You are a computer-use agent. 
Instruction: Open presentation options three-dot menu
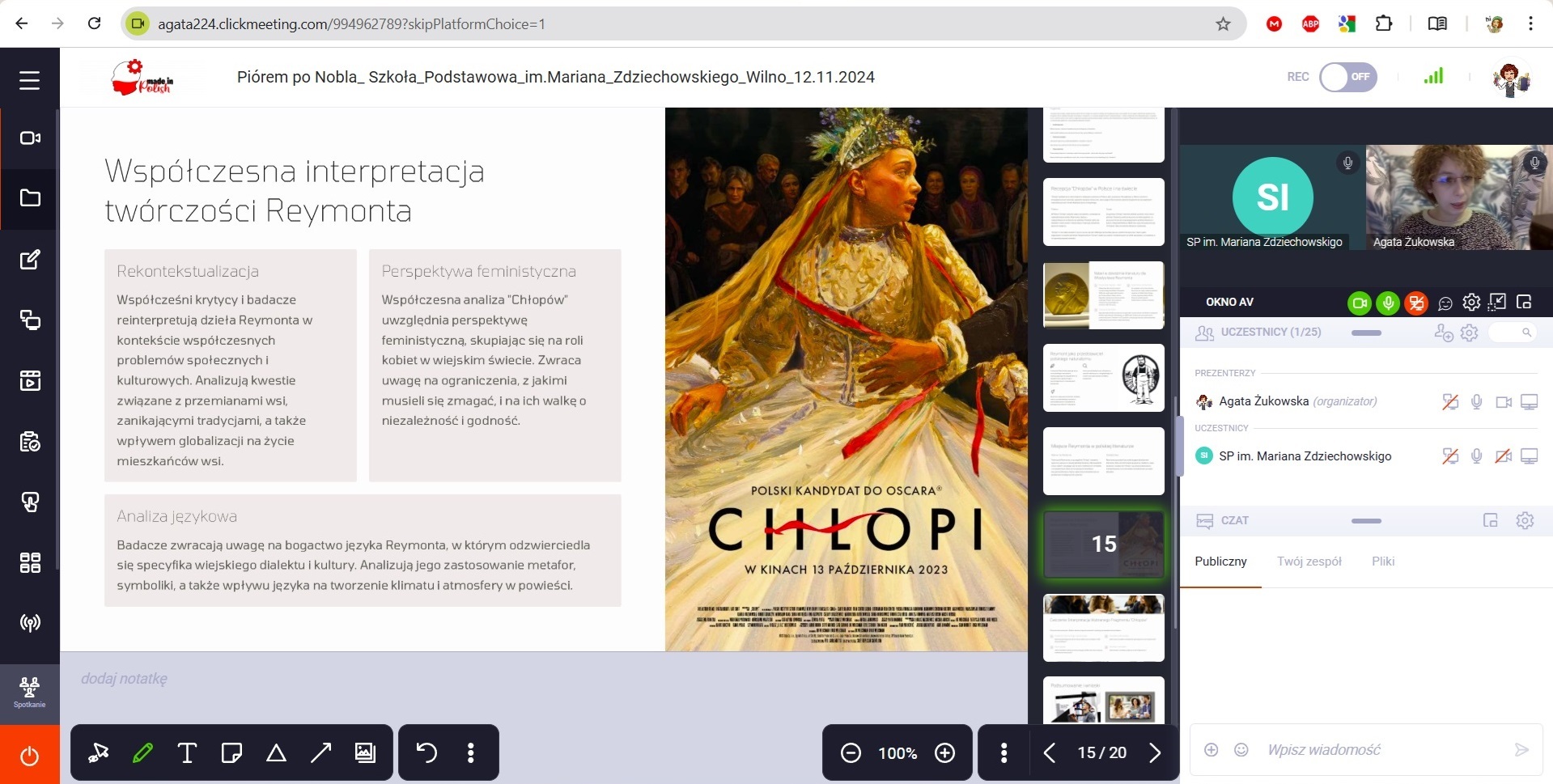click(x=1004, y=753)
